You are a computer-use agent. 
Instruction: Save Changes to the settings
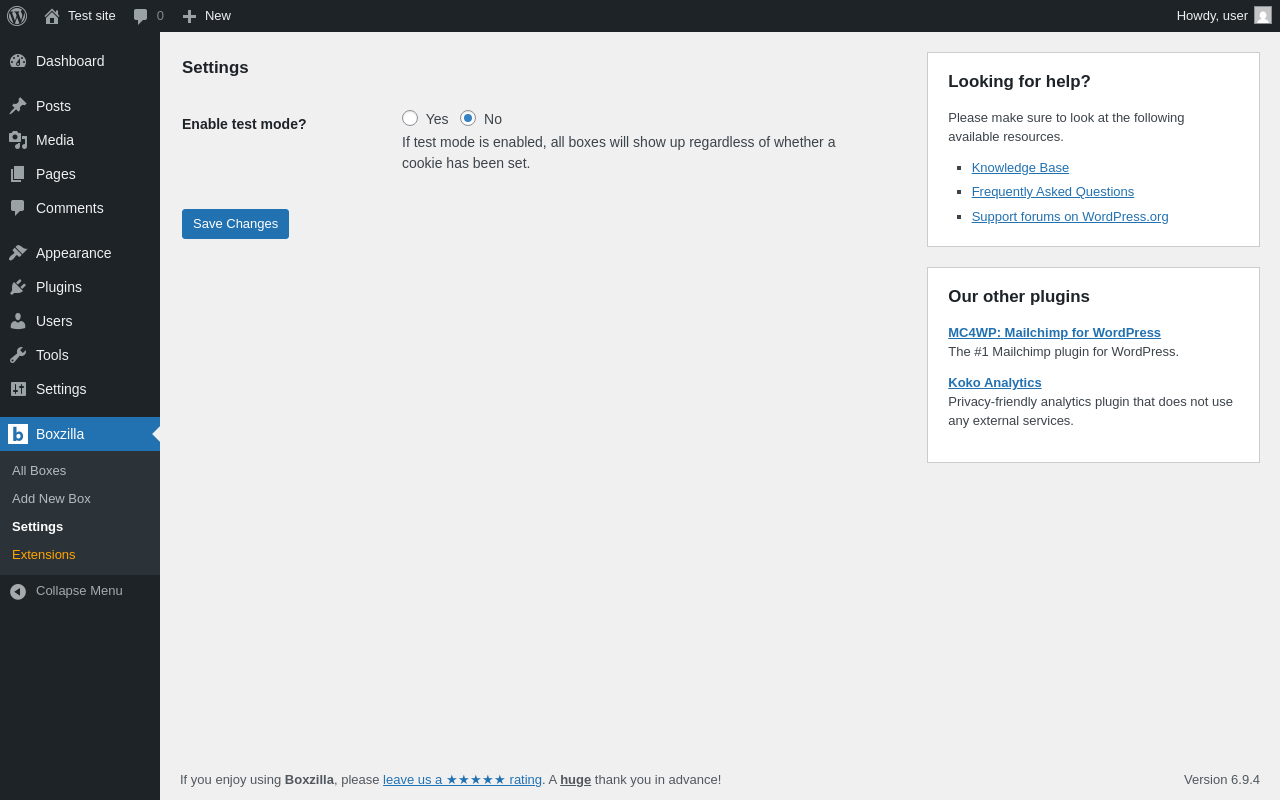[x=235, y=224]
